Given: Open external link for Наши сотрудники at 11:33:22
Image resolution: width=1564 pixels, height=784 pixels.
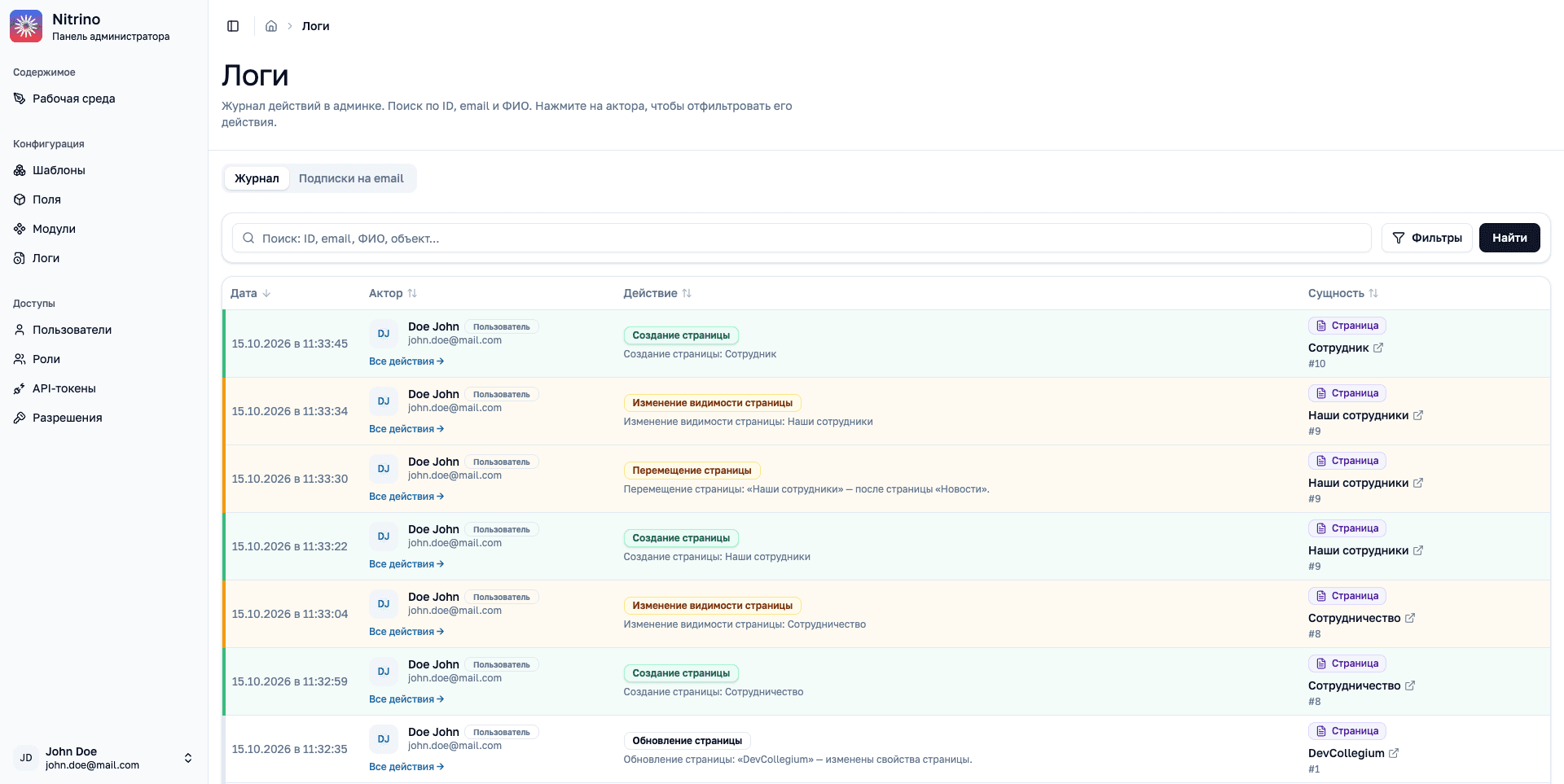Looking at the screenshot, I should tap(1418, 550).
